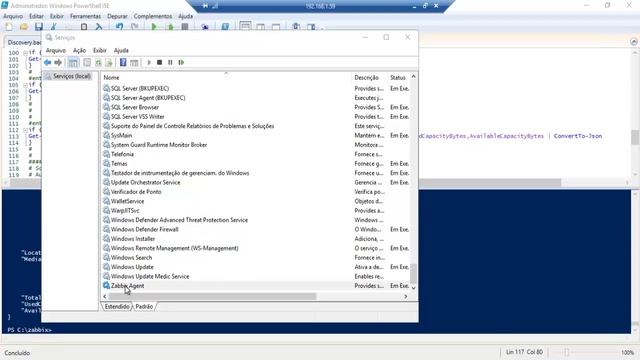Collapse the ISE script pane chevron
This screenshot has width=640, height=360.
(633, 42)
